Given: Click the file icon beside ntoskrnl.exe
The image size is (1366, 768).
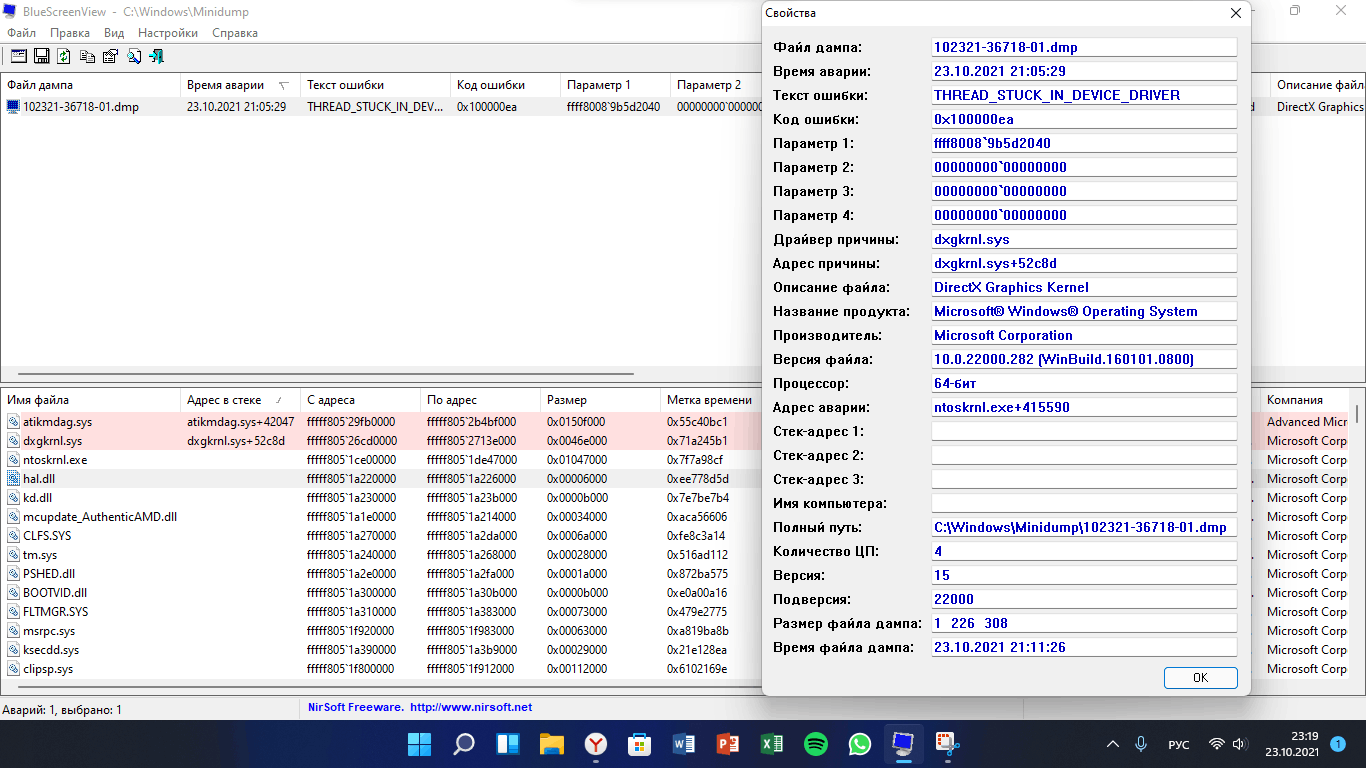Looking at the screenshot, I should [13, 460].
